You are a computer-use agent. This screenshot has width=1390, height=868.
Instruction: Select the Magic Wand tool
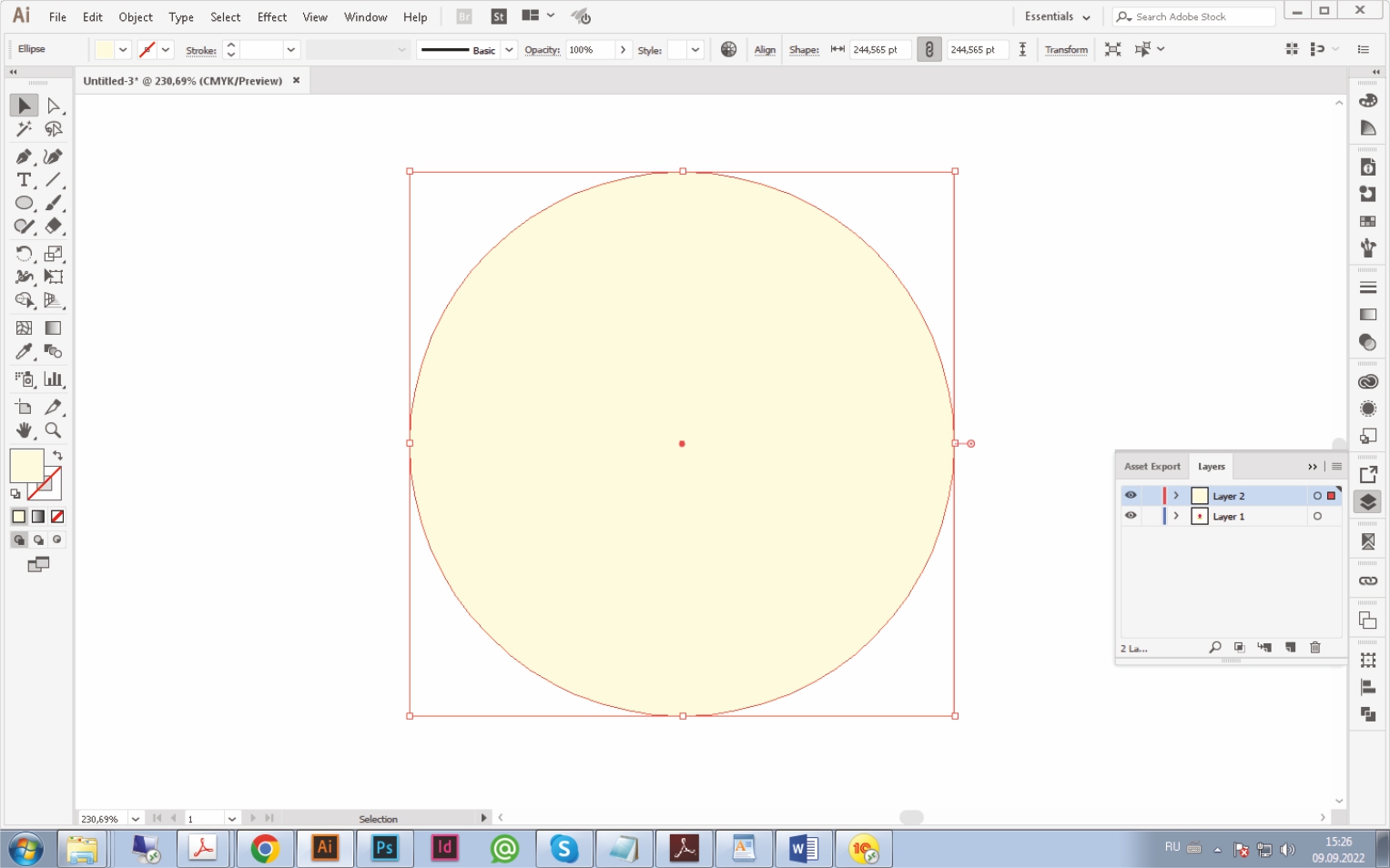24,129
